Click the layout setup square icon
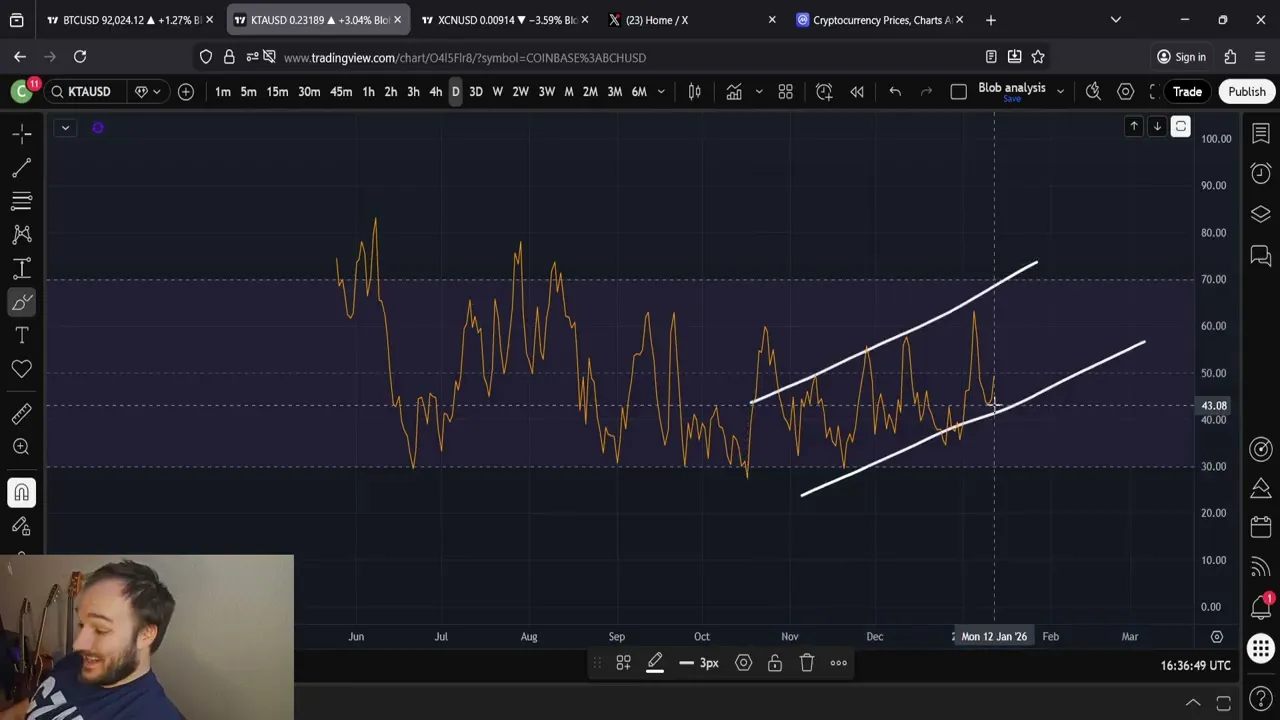This screenshot has width=1280, height=720. point(958,92)
